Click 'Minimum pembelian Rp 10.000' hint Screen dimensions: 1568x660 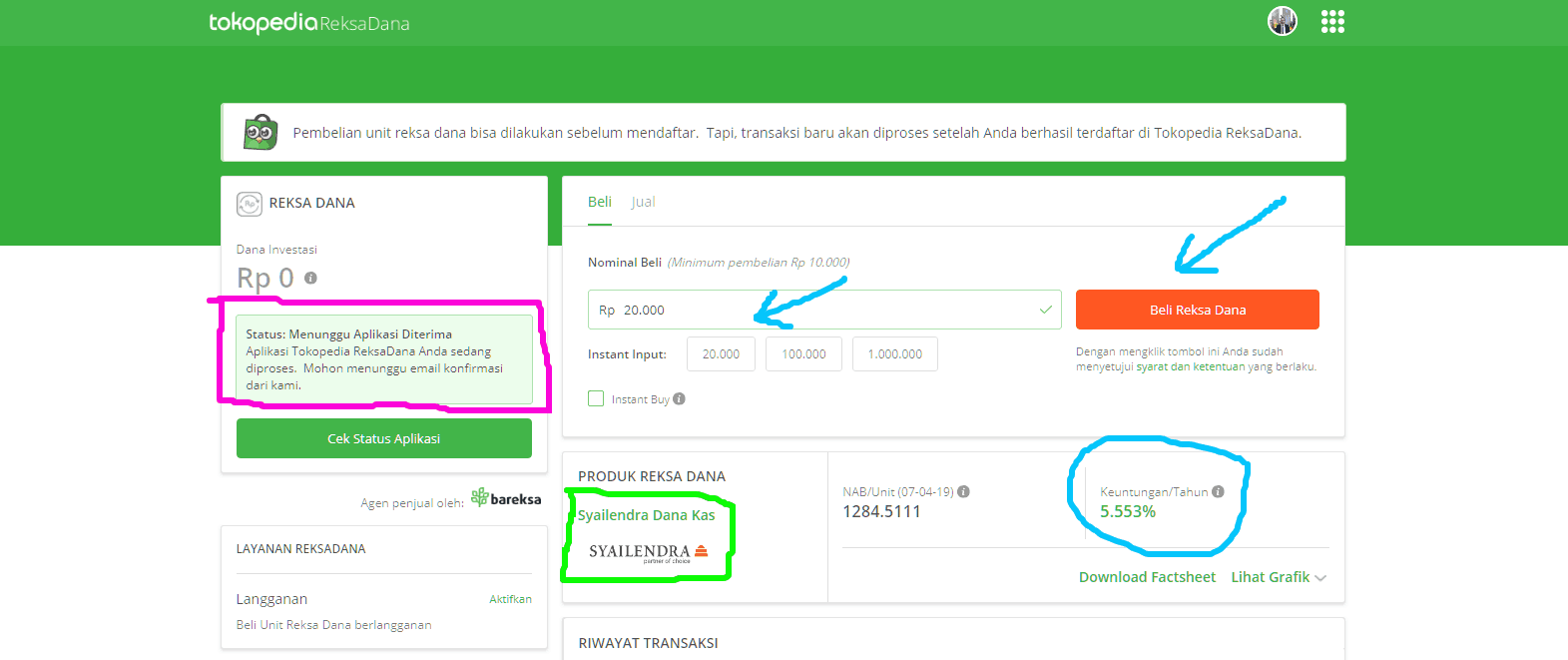click(759, 263)
